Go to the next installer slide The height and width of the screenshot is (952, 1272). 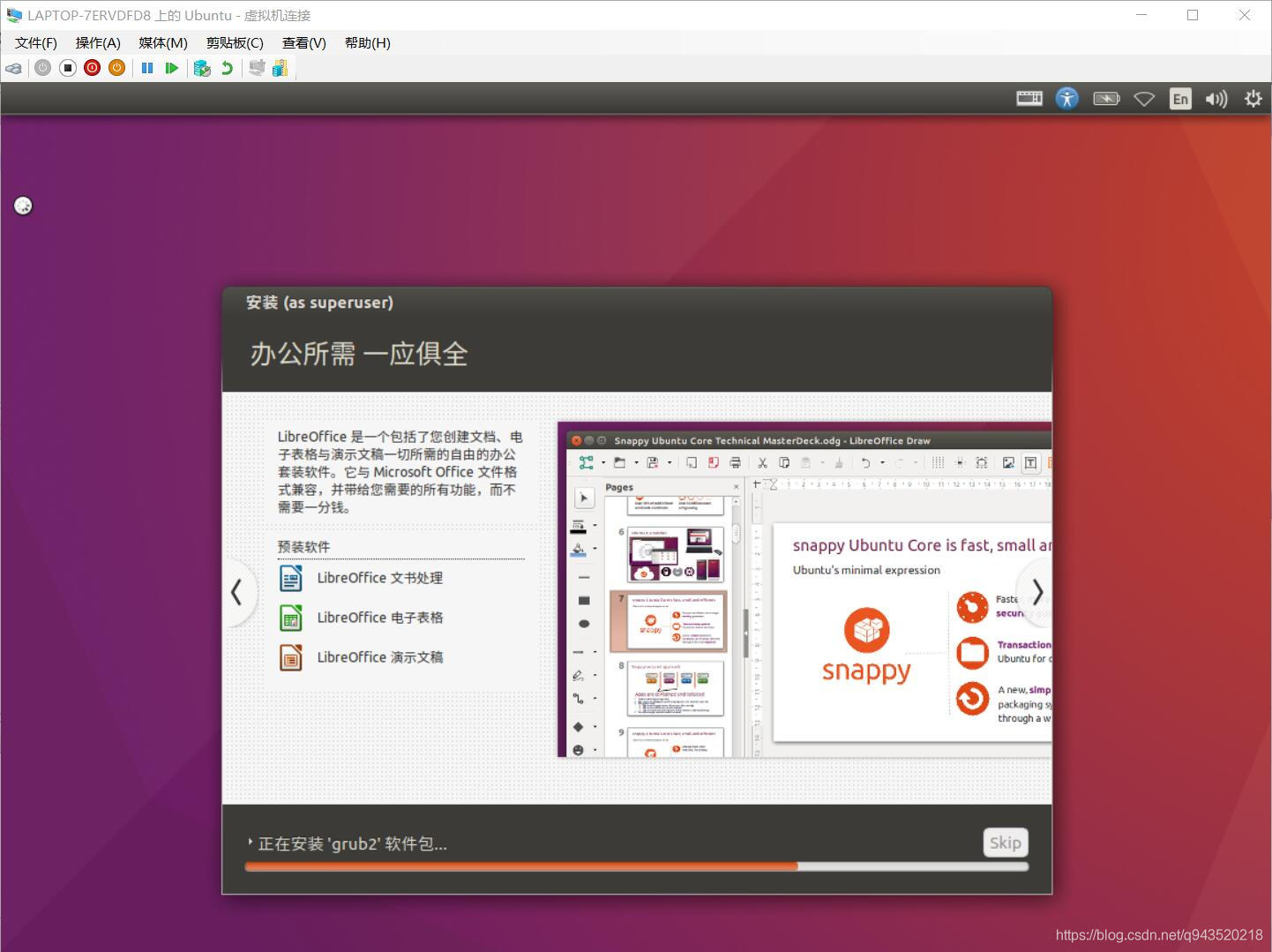(1037, 592)
